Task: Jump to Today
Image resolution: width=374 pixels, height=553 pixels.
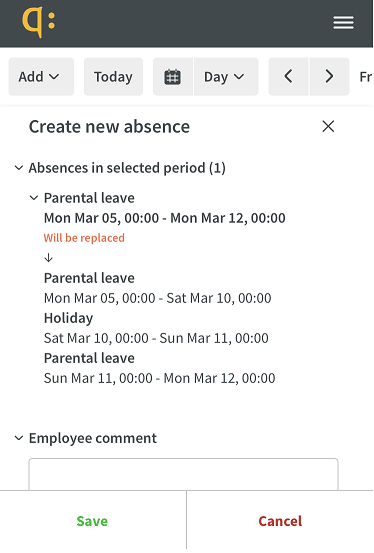Action: tap(113, 77)
